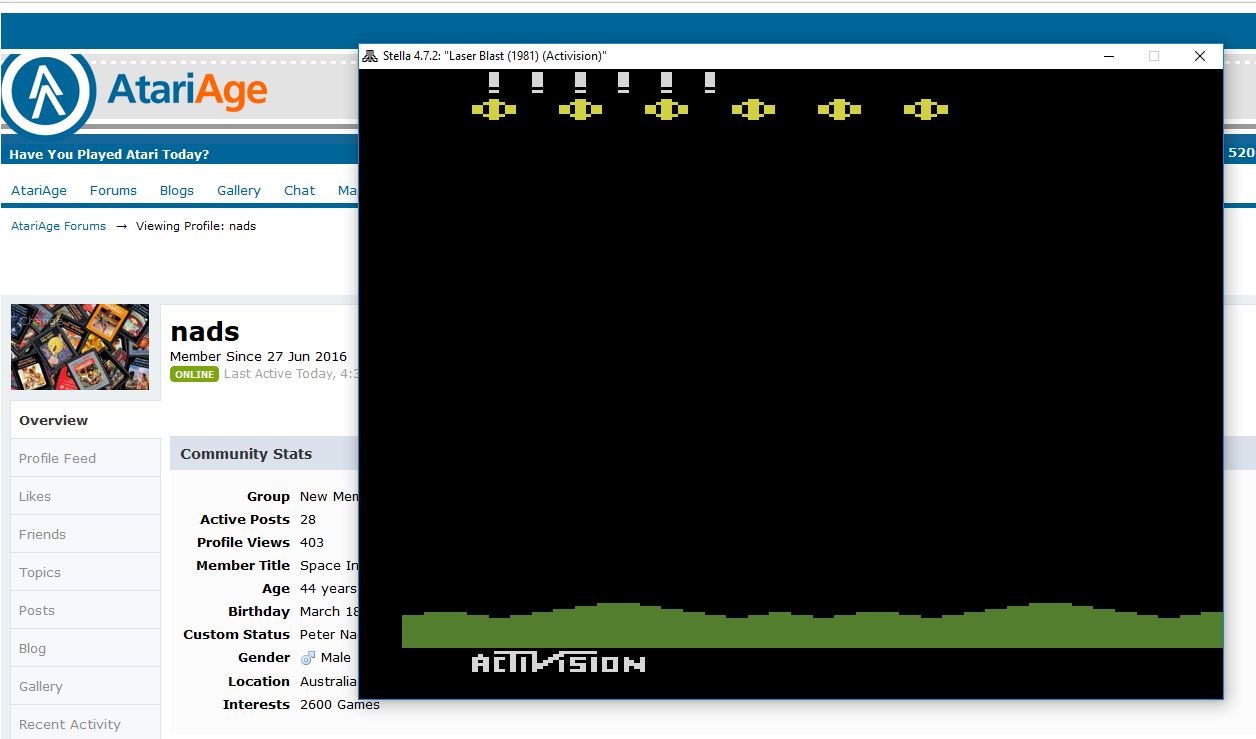The height and width of the screenshot is (739, 1256).
Task: View the Posts profile tab
Action: click(x=86, y=610)
